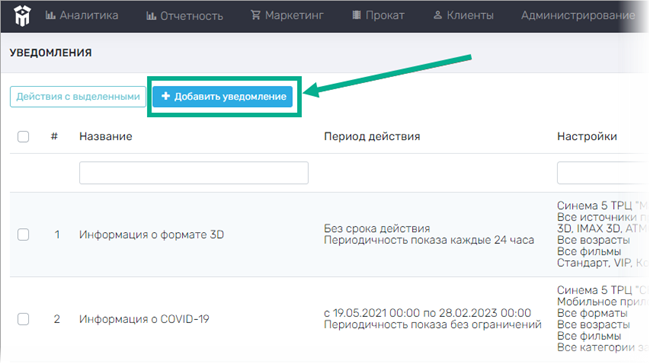Focus the Настройки filter input
The height and width of the screenshot is (364, 650).
(x=603, y=173)
